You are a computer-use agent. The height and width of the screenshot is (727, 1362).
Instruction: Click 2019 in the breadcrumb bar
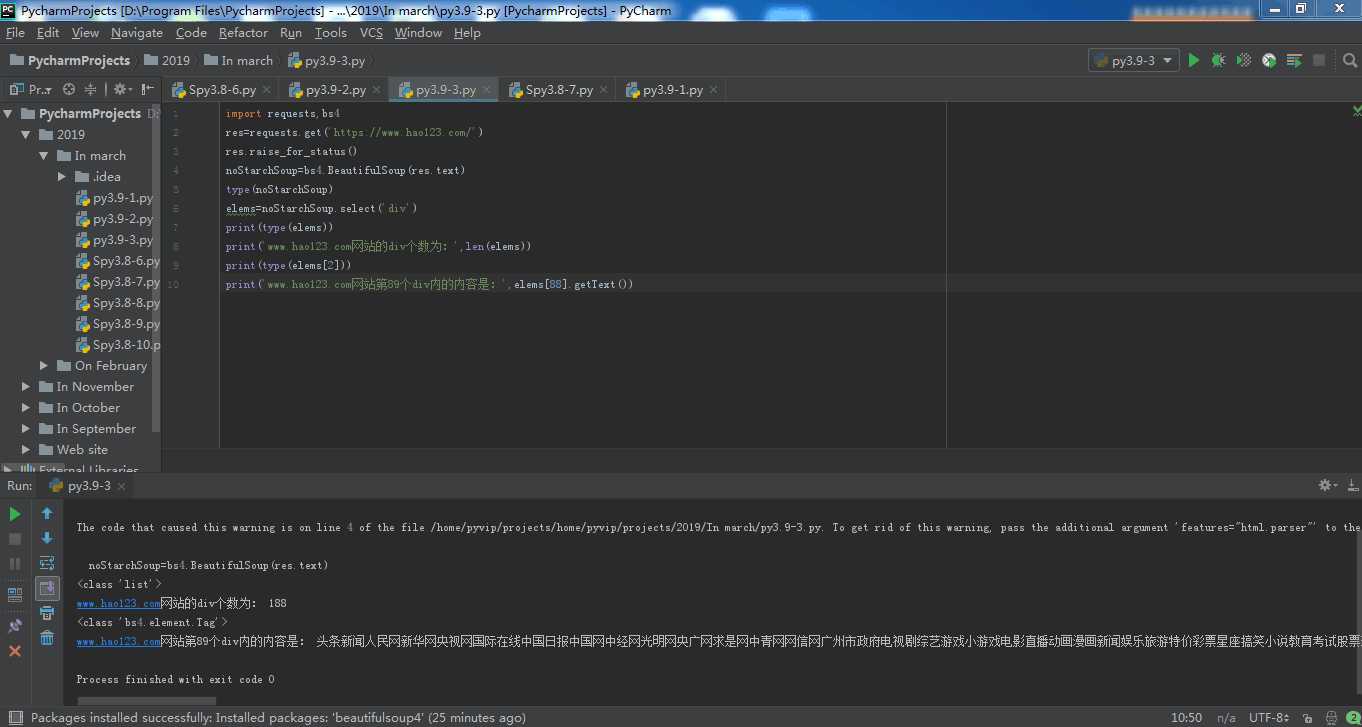coord(167,60)
